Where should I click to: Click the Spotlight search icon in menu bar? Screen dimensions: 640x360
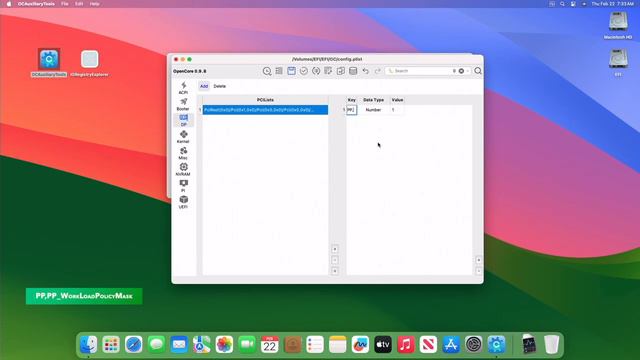coord(562,4)
